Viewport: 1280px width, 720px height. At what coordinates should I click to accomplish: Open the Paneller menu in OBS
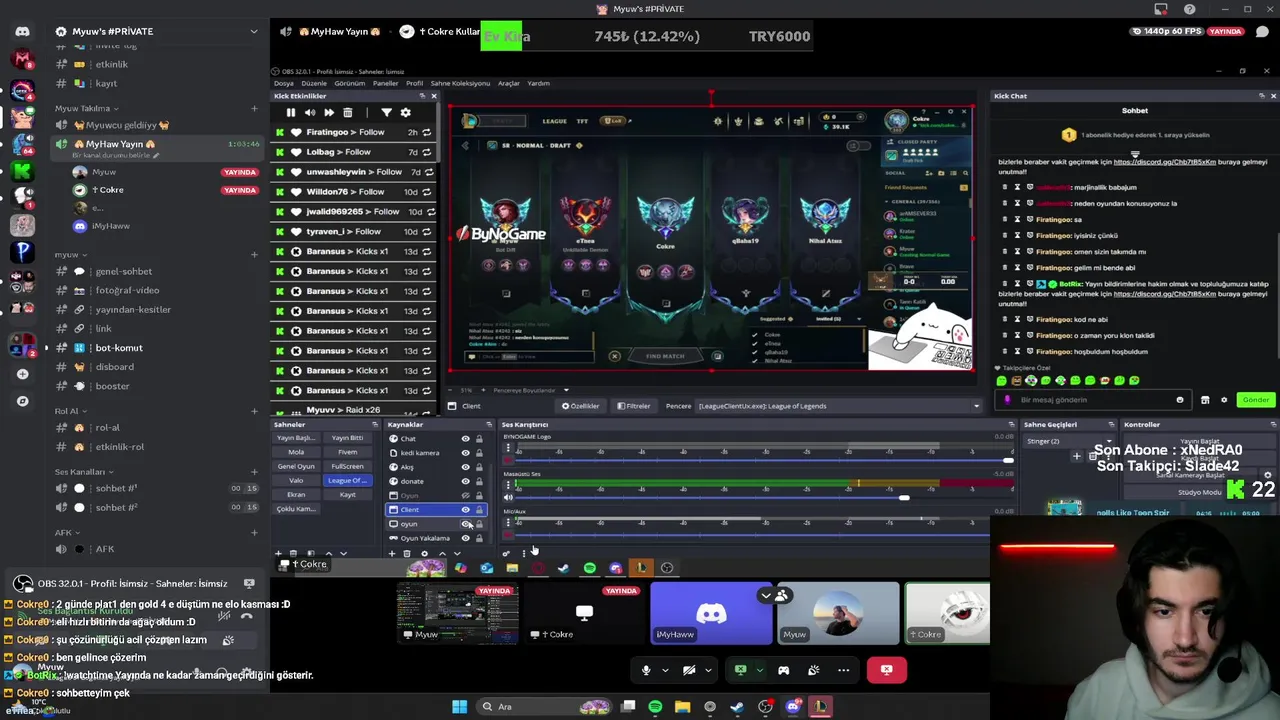click(x=385, y=83)
